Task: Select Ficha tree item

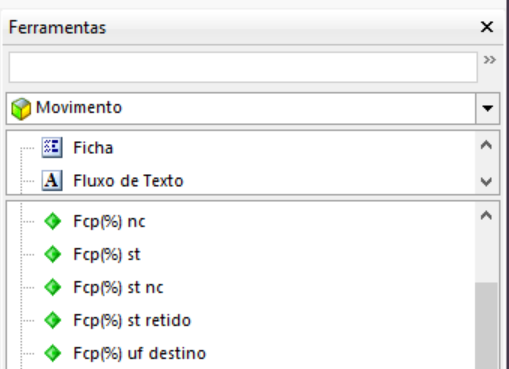Action: coord(93,148)
